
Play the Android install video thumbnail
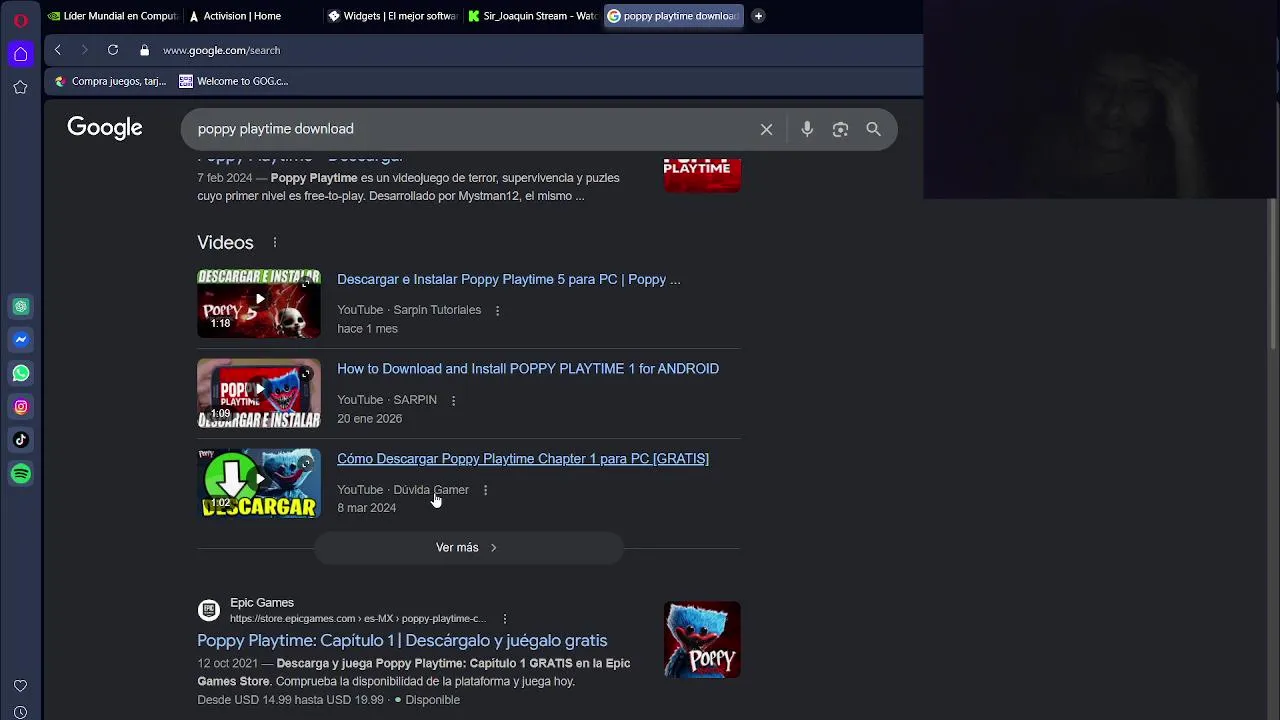coord(259,393)
